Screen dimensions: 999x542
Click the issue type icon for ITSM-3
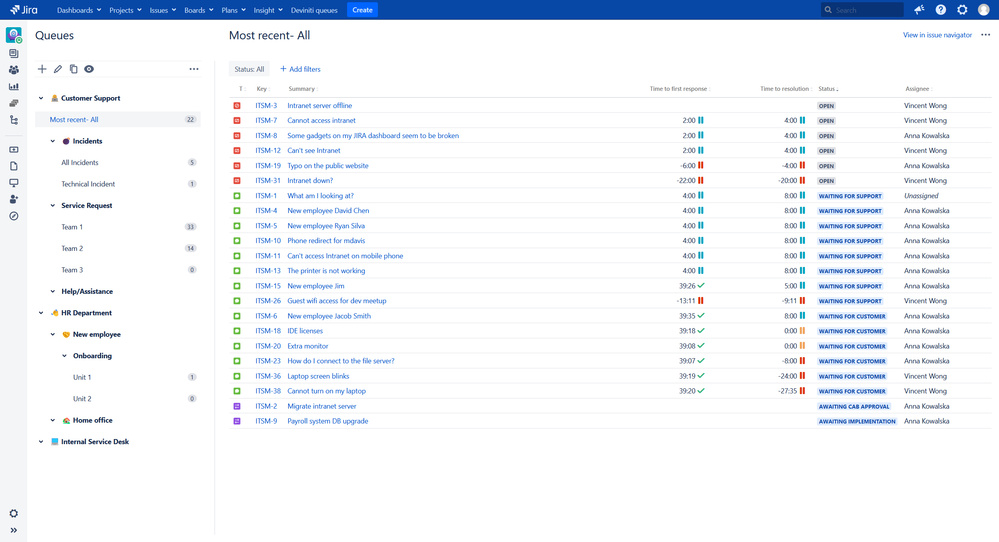pyautogui.click(x=237, y=106)
